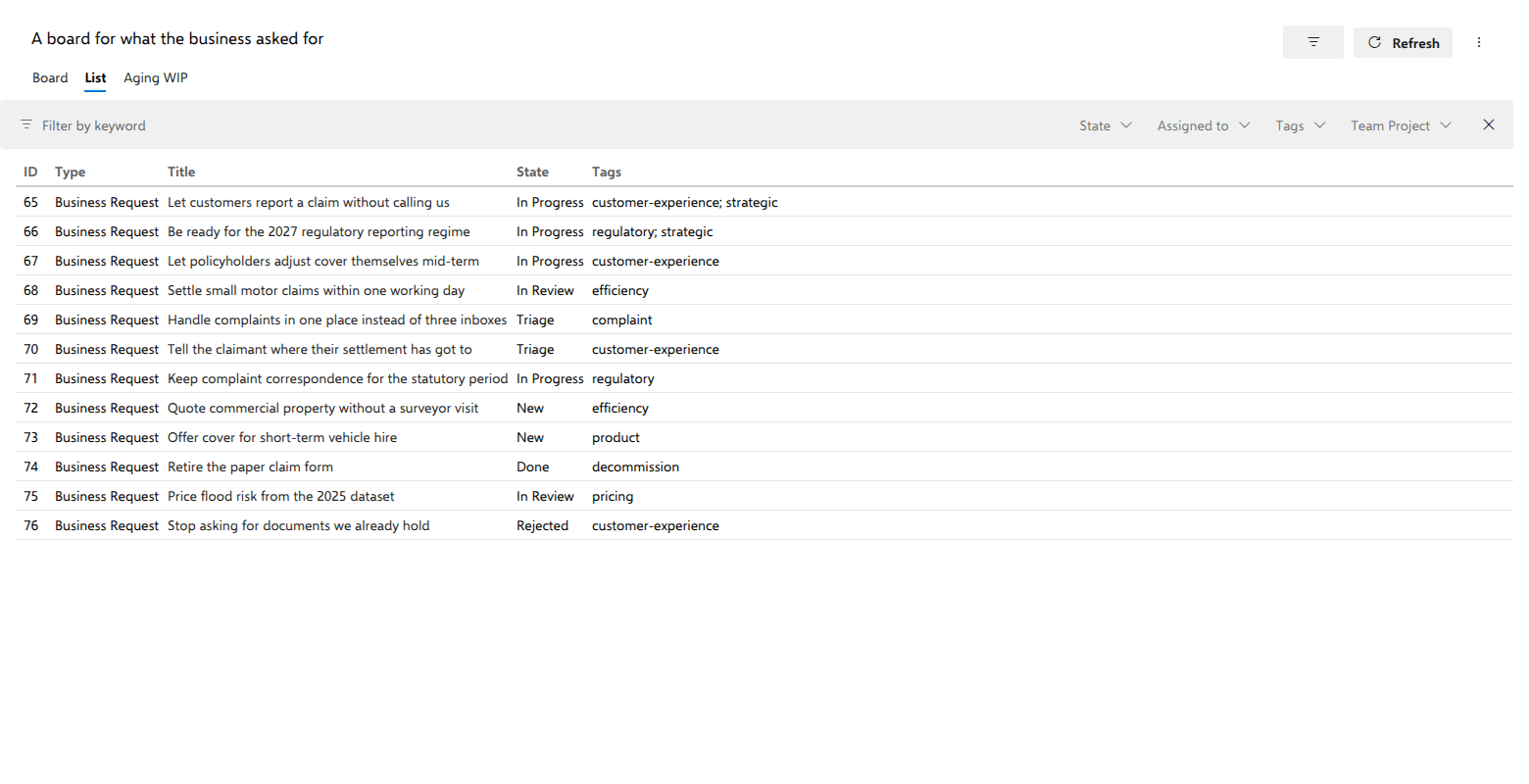Click the 'regulatory; strategic' tags cell
The width and height of the screenshot is (1529, 784).
tap(653, 231)
